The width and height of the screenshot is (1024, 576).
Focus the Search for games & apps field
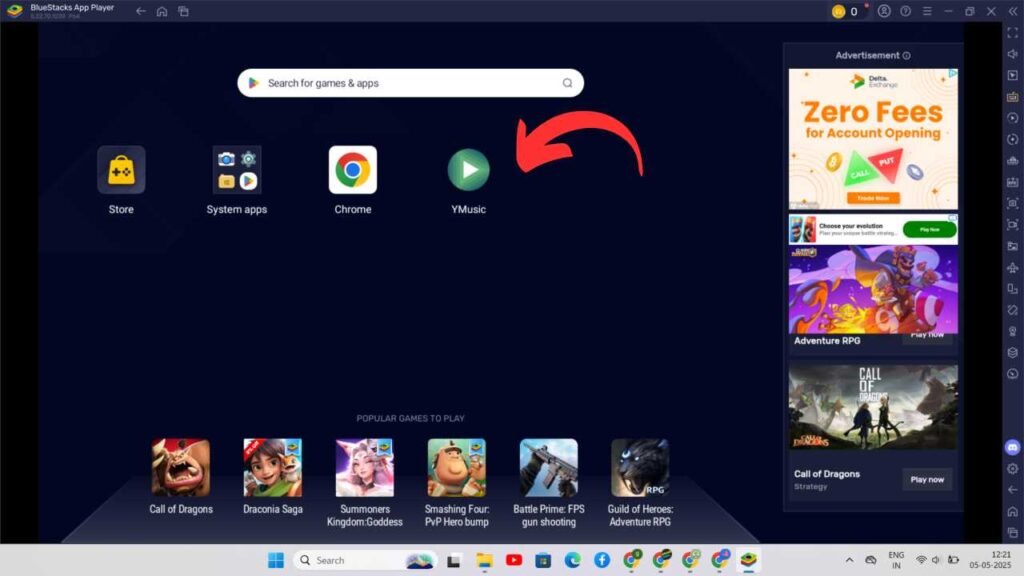410,83
